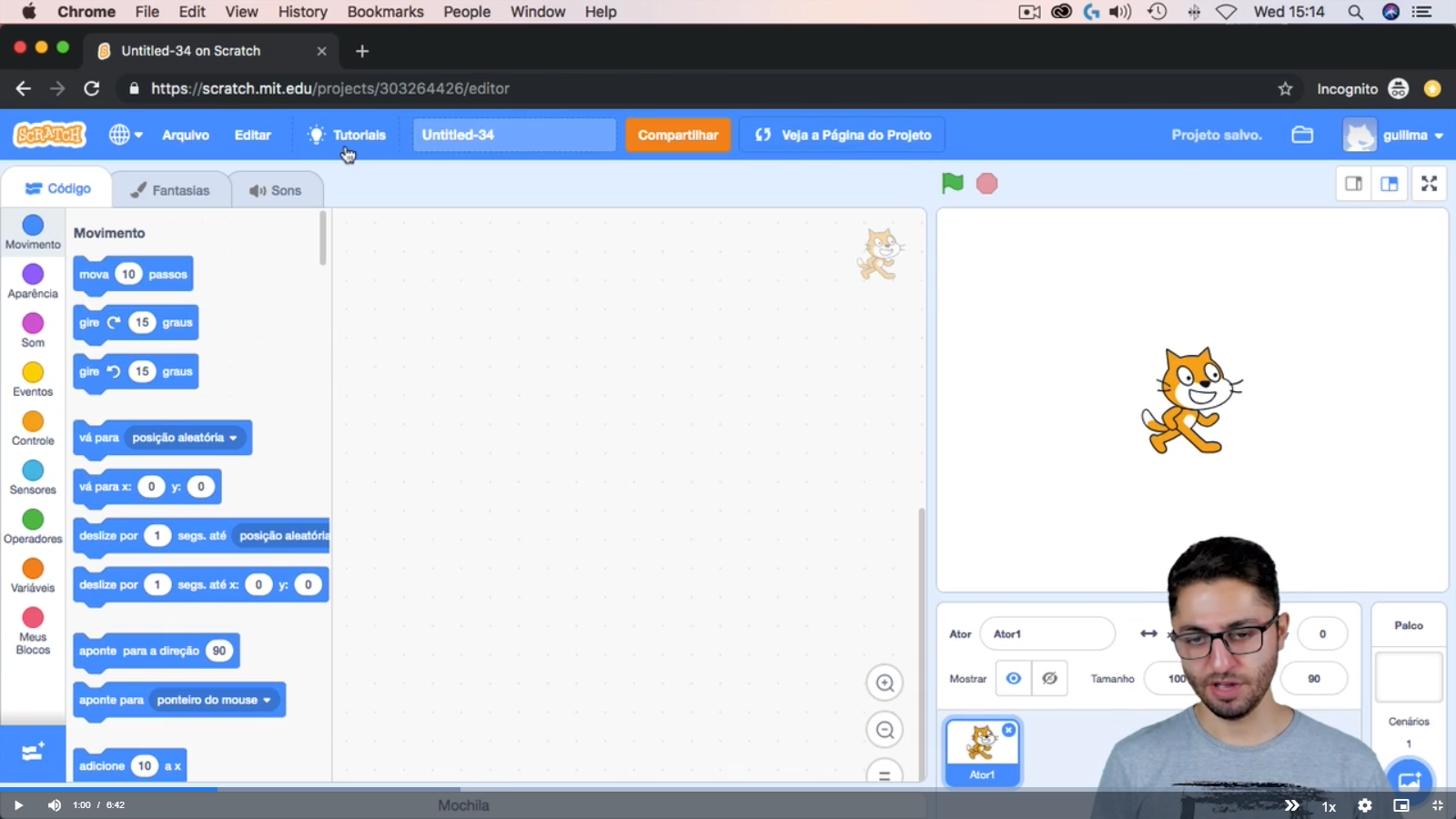
Task: Click Veja a Página do Projeto
Action: tap(843, 135)
